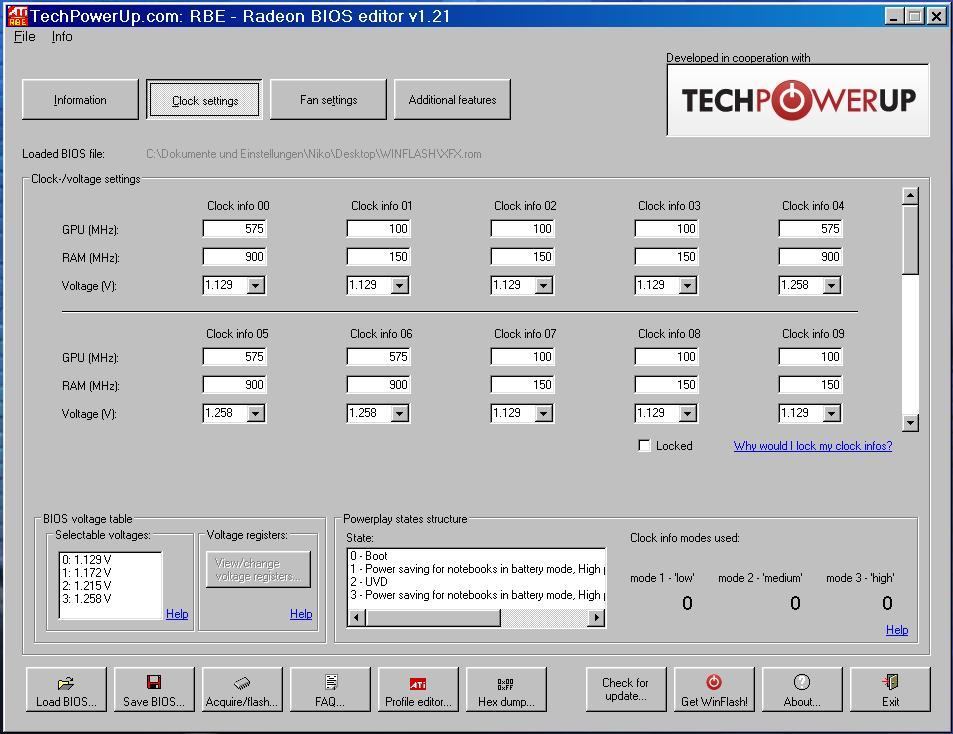The width and height of the screenshot is (953, 734).
Task: Select the Clock settings tab
Action: coord(205,100)
